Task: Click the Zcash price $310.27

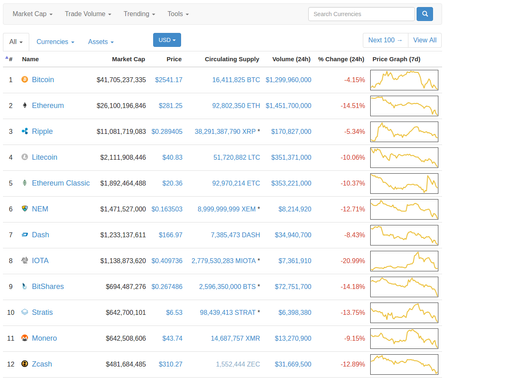Action: (170, 364)
